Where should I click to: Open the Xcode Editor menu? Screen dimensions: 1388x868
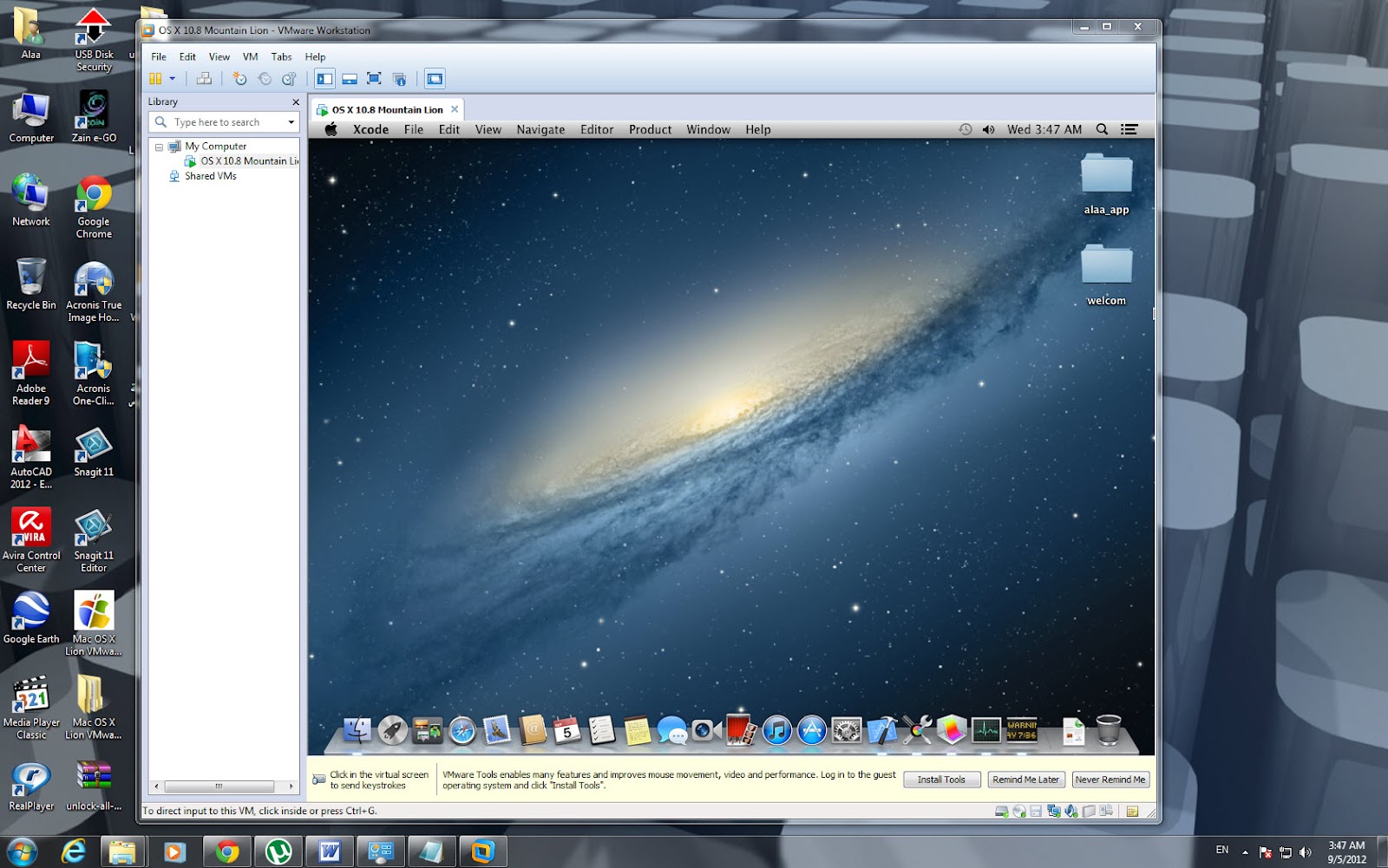click(x=597, y=129)
